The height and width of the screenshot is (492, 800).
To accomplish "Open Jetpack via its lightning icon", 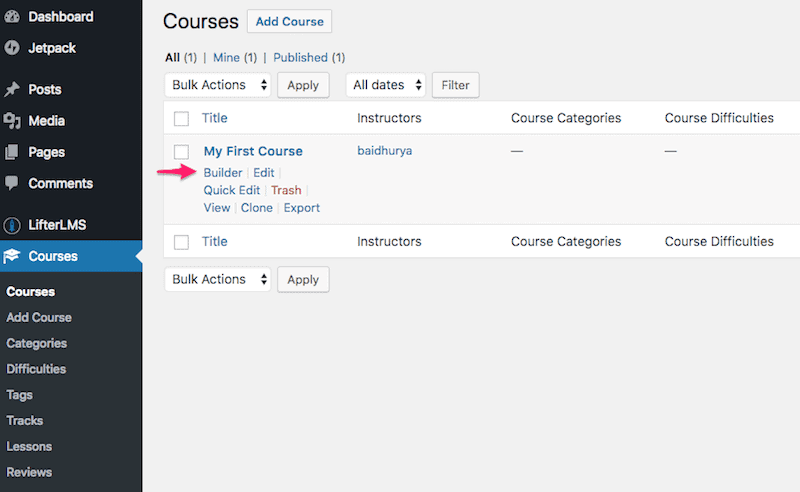I will 12,48.
